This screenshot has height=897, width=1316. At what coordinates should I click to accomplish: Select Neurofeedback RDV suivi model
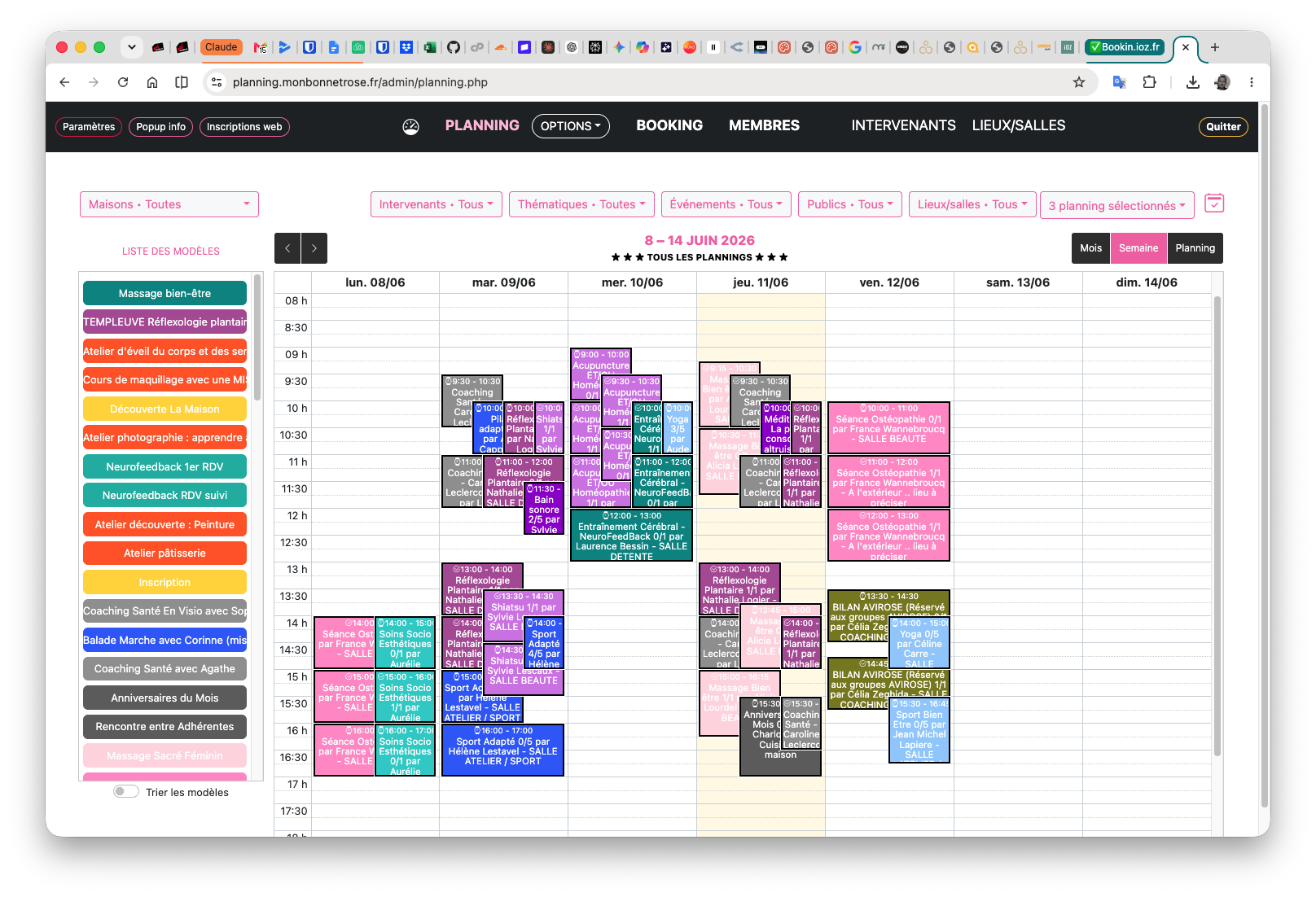(164, 495)
